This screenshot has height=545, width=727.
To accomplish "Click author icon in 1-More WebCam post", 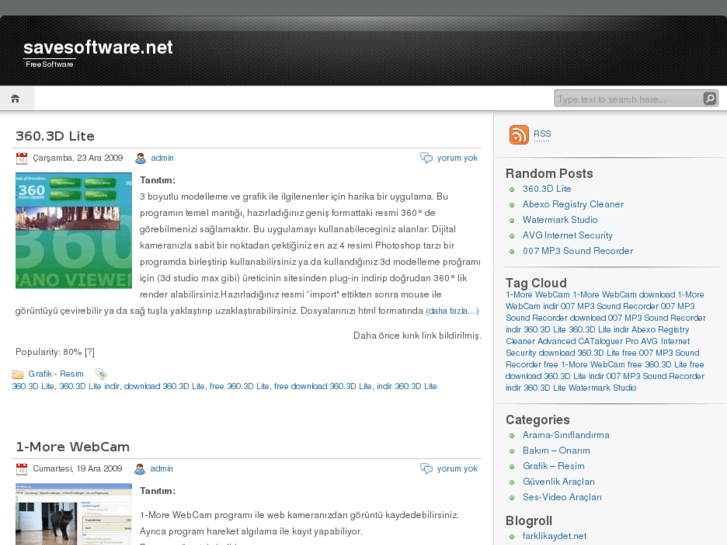I will (x=140, y=469).
